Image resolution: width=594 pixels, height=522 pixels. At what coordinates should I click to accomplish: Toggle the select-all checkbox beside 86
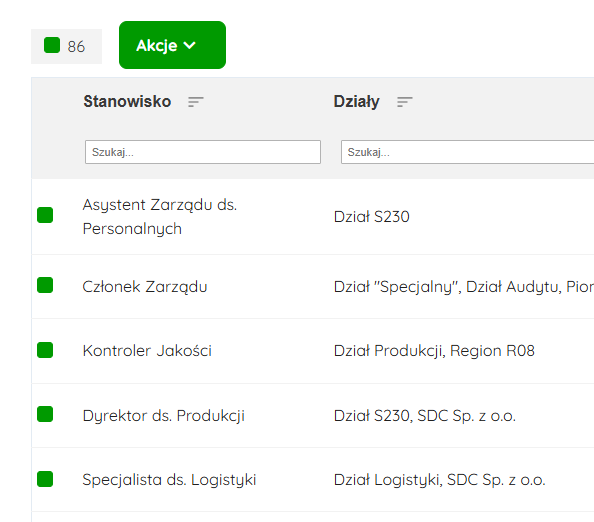[52, 45]
